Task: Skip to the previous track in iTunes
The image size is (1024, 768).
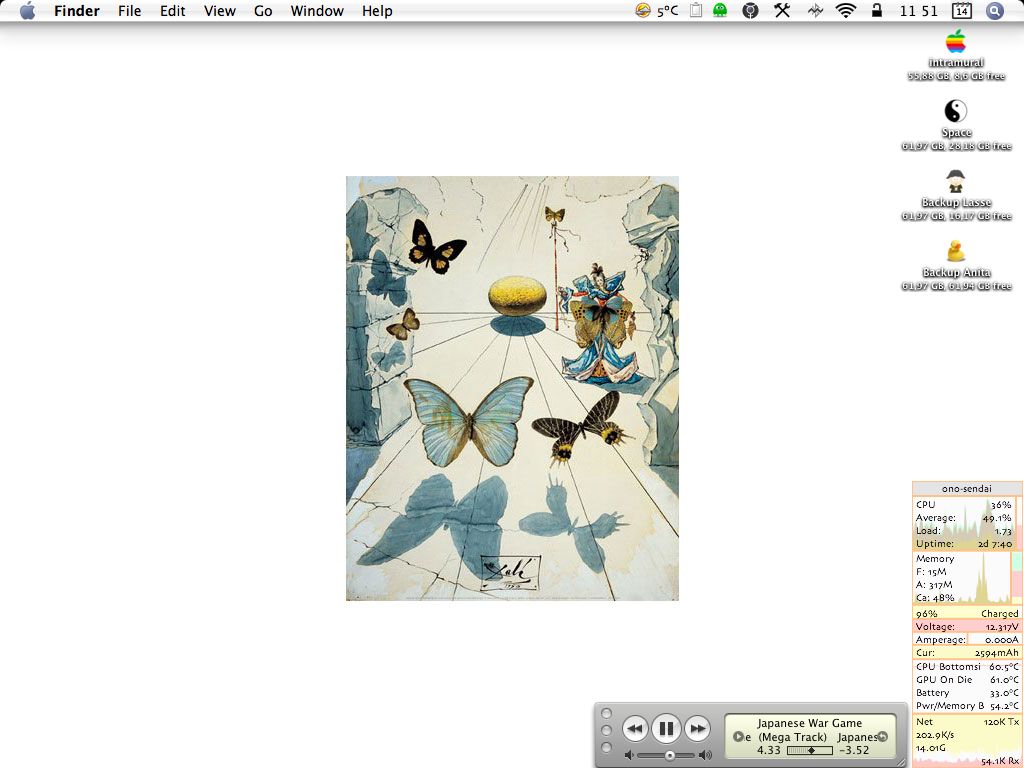Action: [x=635, y=728]
